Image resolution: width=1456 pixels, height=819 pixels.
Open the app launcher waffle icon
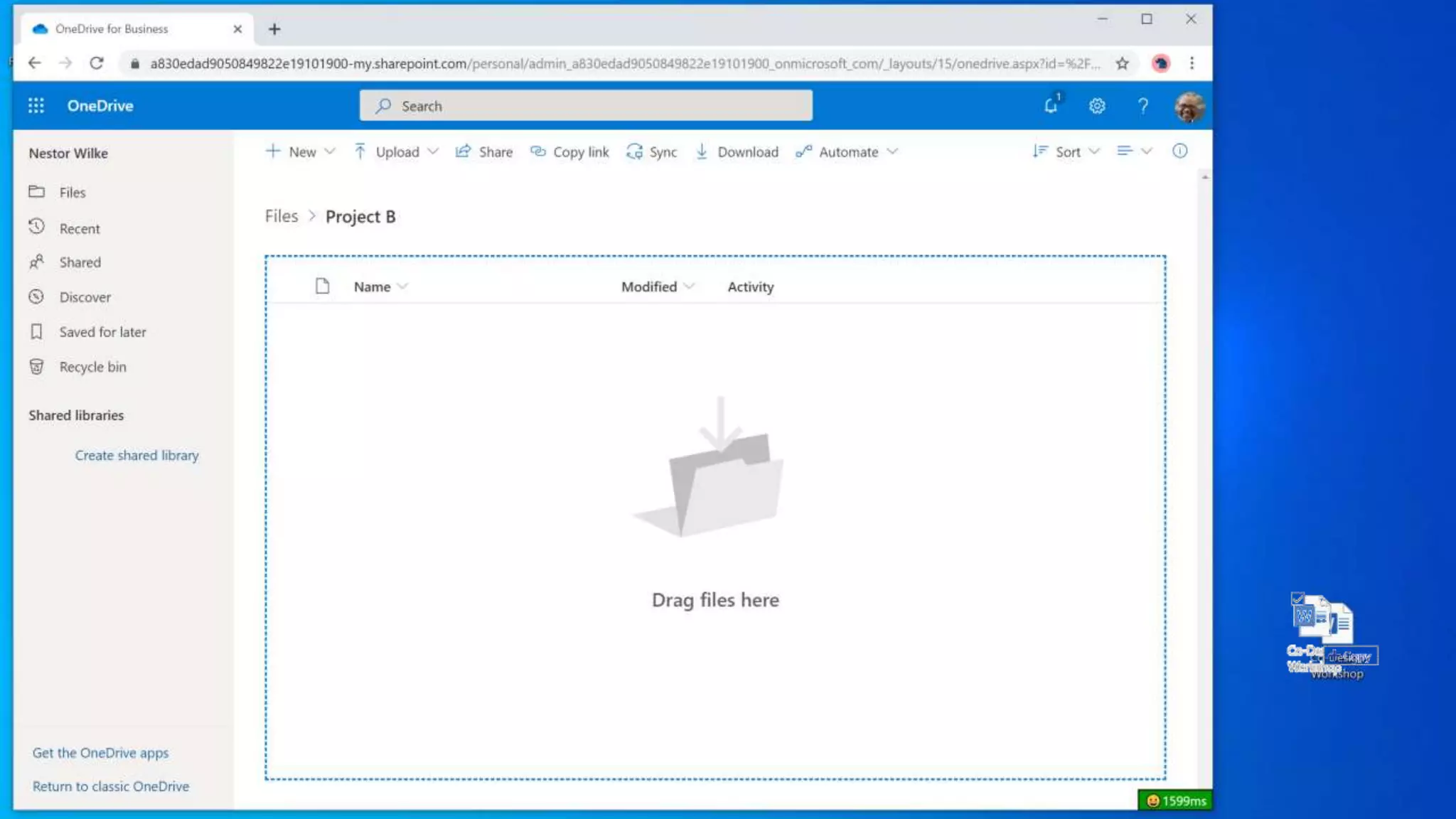point(36,106)
